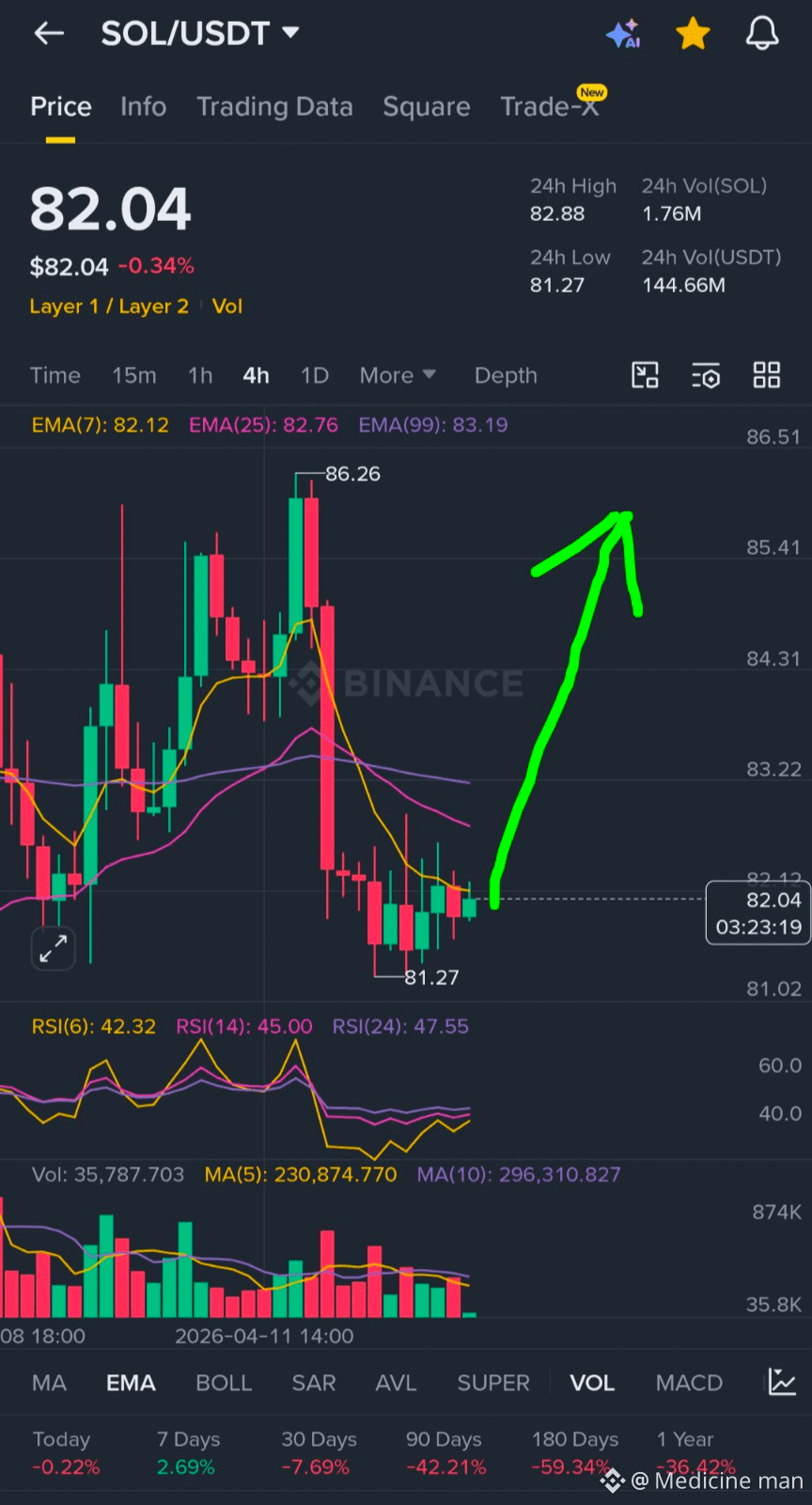Open the four-square grid layout icon
The image size is (812, 1505).
click(x=767, y=375)
